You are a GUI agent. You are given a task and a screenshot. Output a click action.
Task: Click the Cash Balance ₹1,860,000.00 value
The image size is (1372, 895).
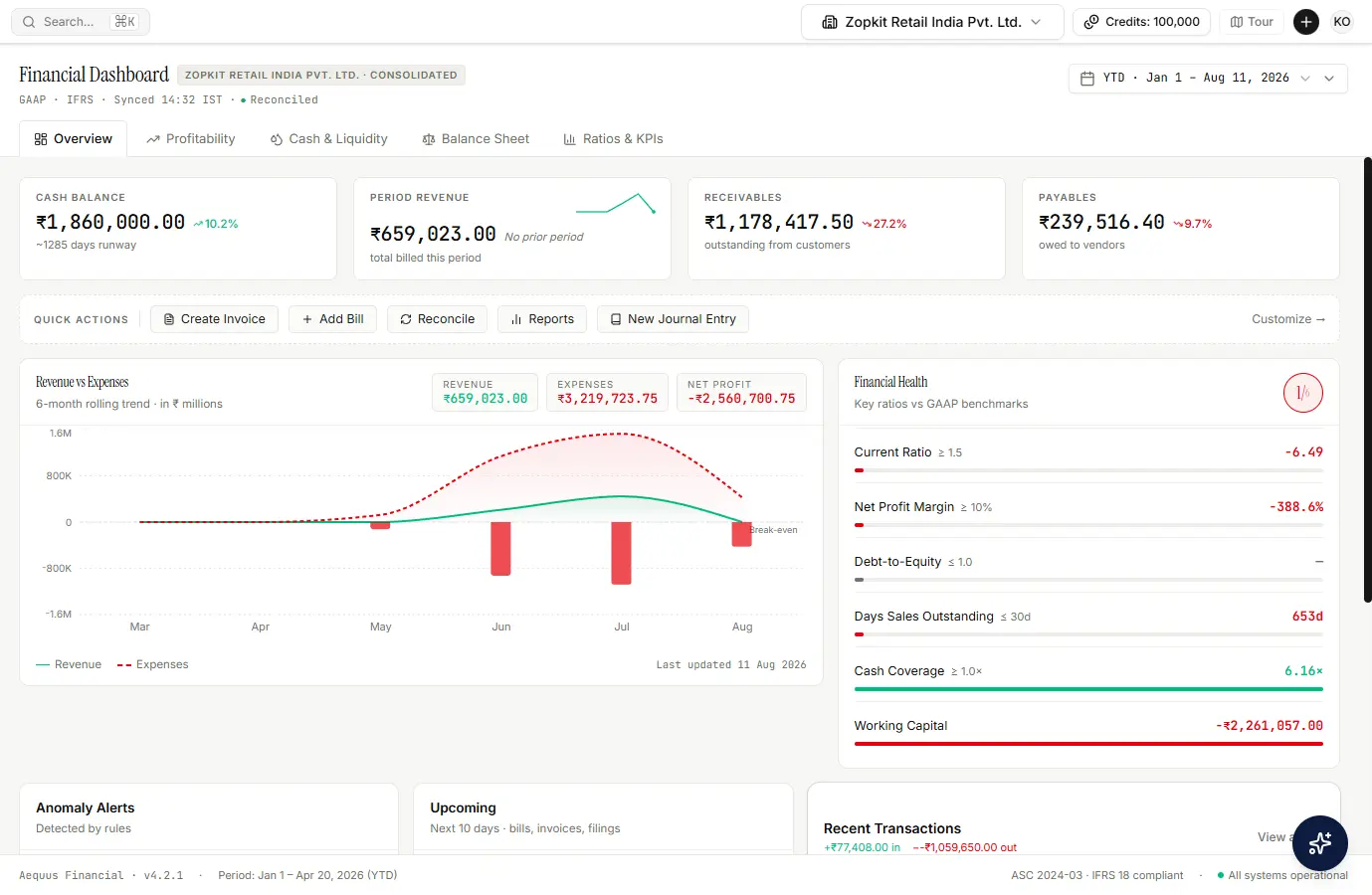coord(110,223)
